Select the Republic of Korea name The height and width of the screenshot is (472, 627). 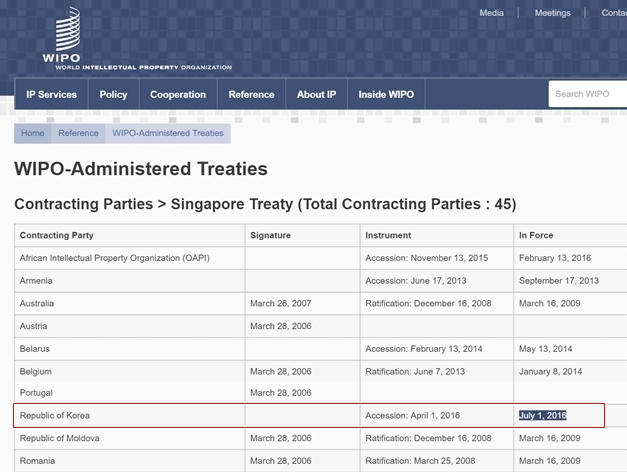click(55, 416)
